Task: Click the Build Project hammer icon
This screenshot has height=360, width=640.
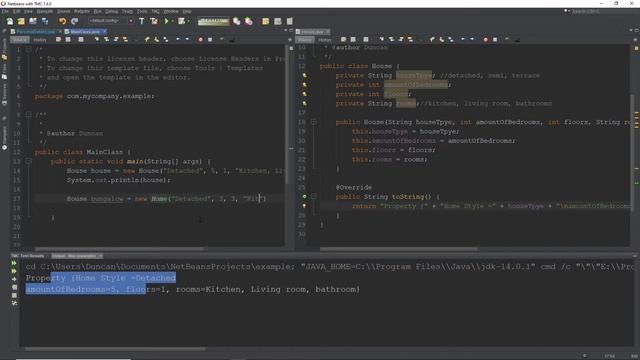Action: tap(142, 21)
